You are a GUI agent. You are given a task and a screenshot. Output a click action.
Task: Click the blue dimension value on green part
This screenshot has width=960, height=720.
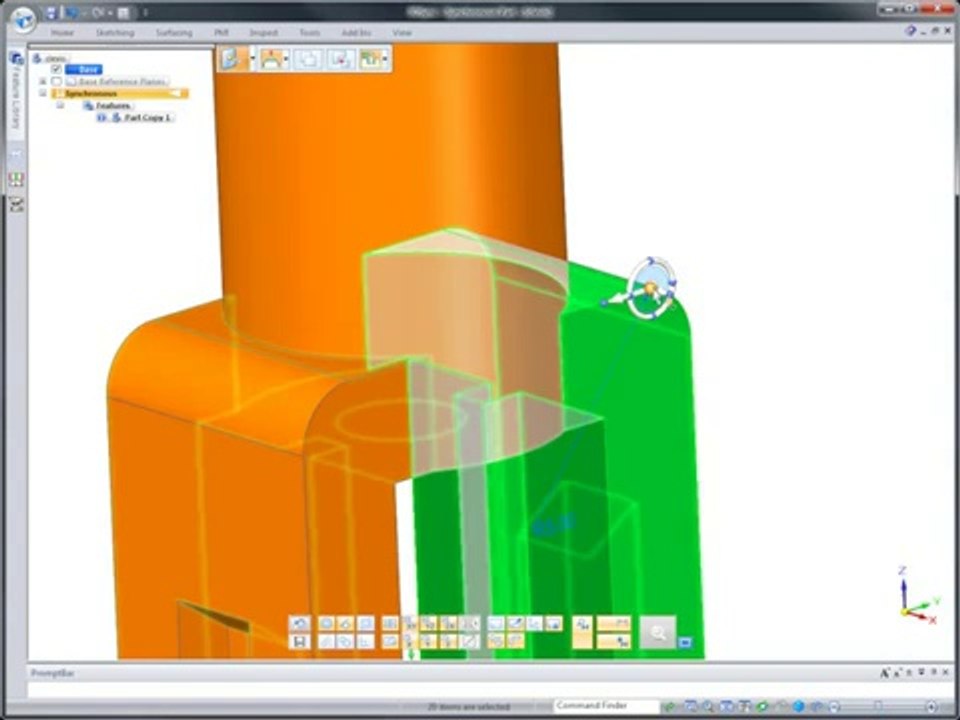tap(554, 524)
